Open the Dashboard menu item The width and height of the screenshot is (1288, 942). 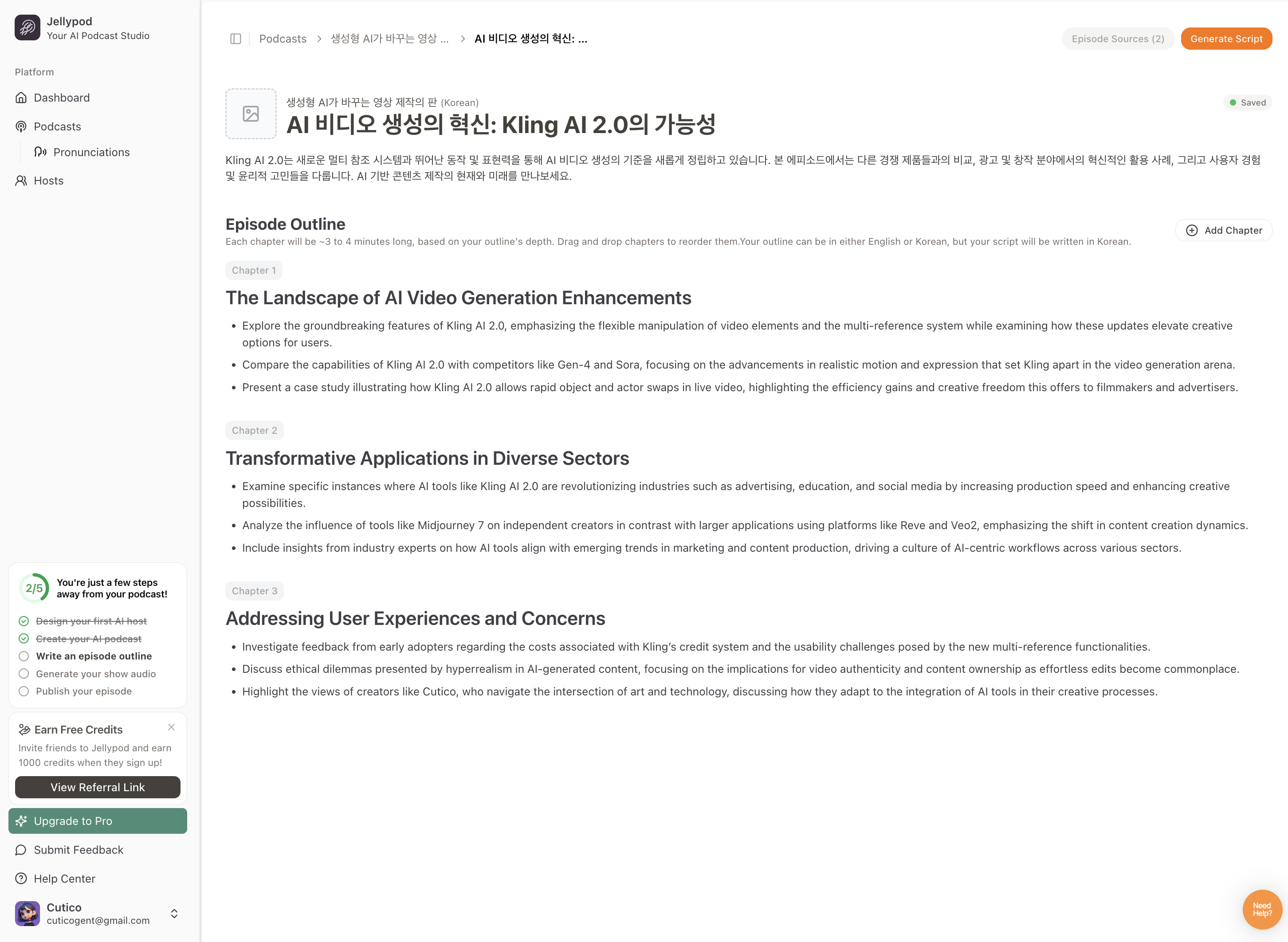pyautogui.click(x=98, y=98)
